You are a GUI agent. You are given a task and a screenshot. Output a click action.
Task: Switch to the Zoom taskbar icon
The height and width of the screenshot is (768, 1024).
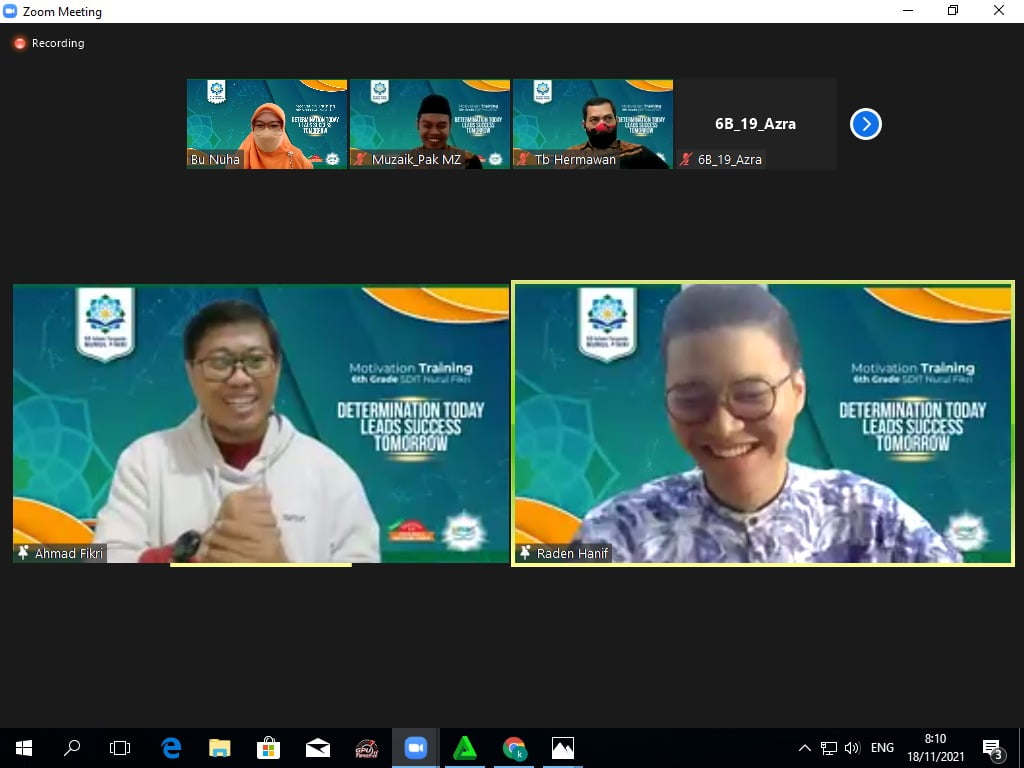tap(416, 747)
